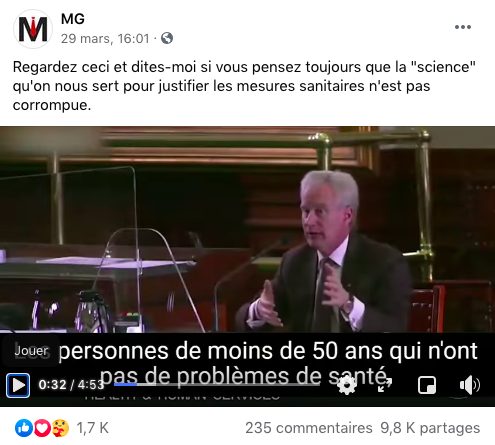The image size is (495, 445).
Task: Click the 29 mars, 16:01 timestamp
Action: [105, 39]
